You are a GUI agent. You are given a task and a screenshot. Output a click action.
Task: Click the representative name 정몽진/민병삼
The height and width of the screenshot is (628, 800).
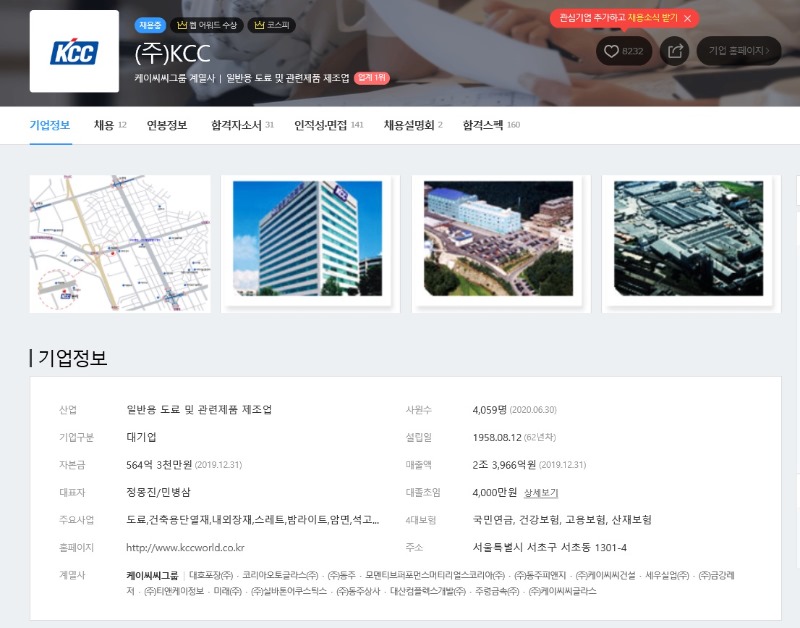158,492
